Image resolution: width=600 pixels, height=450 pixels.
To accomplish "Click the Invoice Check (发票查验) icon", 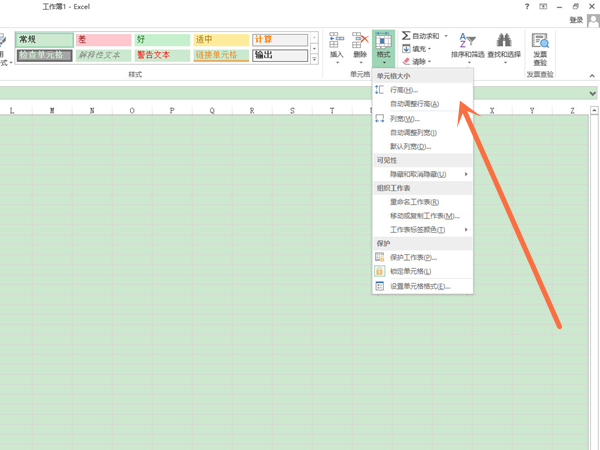I will click(540, 47).
